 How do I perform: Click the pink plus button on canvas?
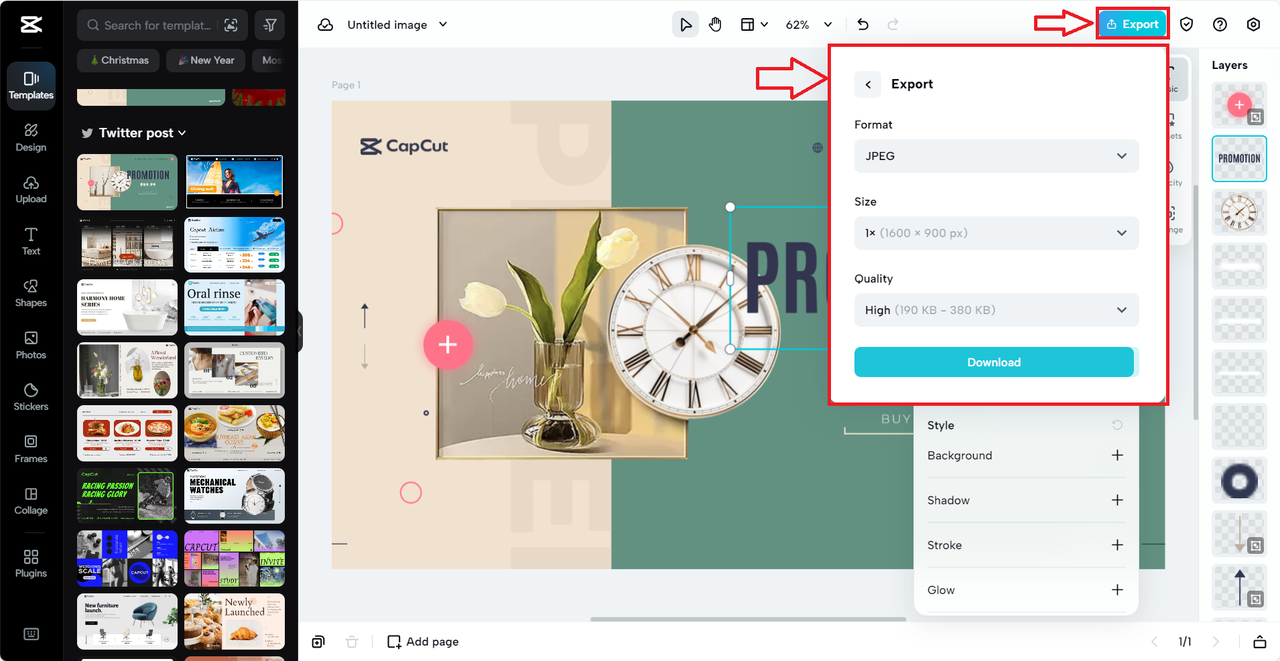tap(447, 344)
